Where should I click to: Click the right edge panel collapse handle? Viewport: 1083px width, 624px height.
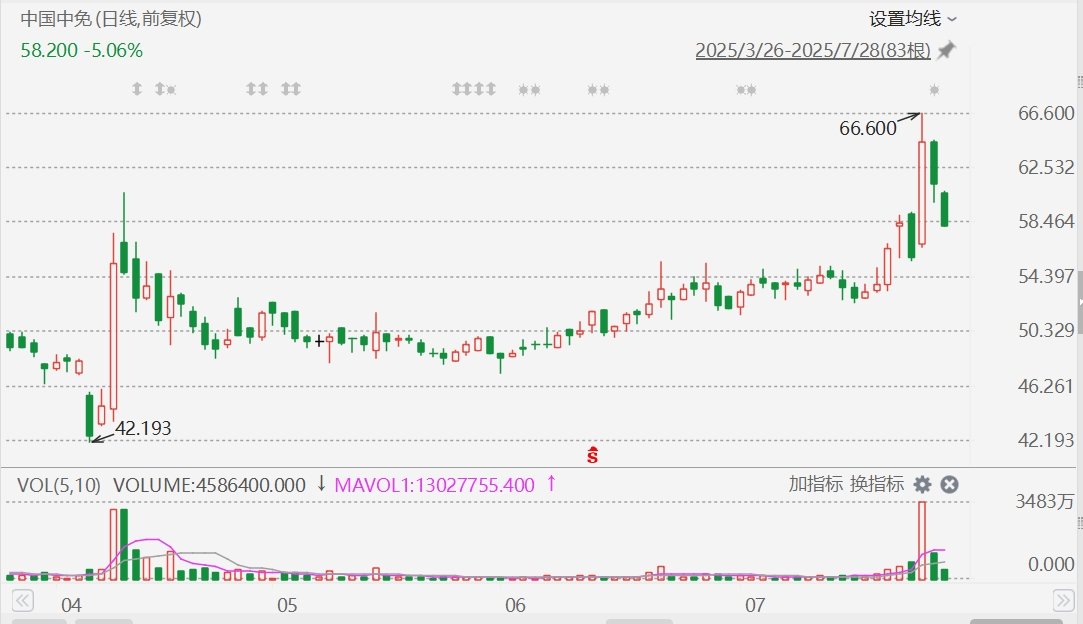click(1080, 303)
